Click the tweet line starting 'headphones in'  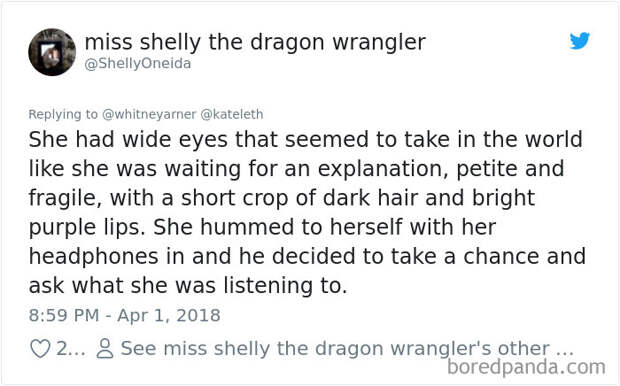click(307, 256)
